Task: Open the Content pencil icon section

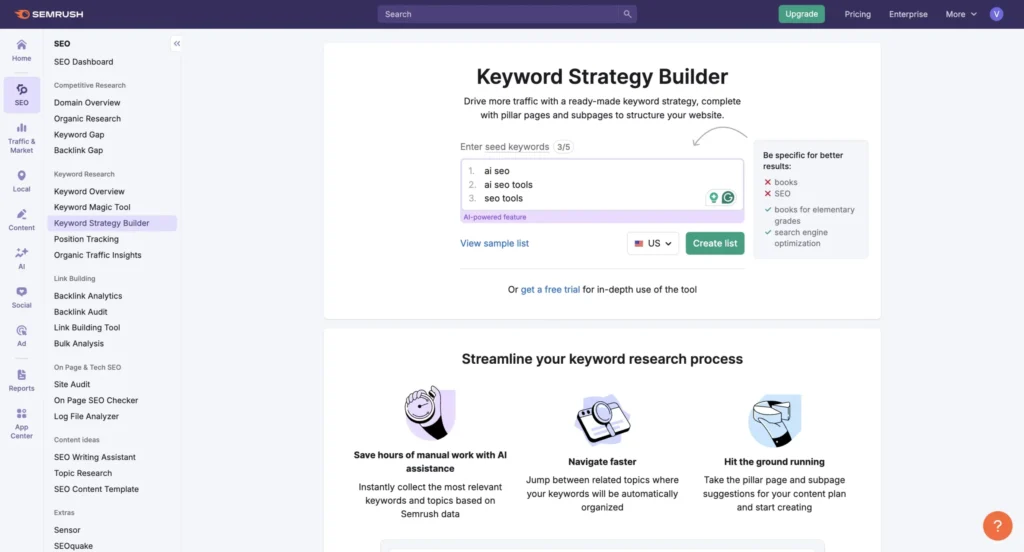Action: pyautogui.click(x=22, y=220)
